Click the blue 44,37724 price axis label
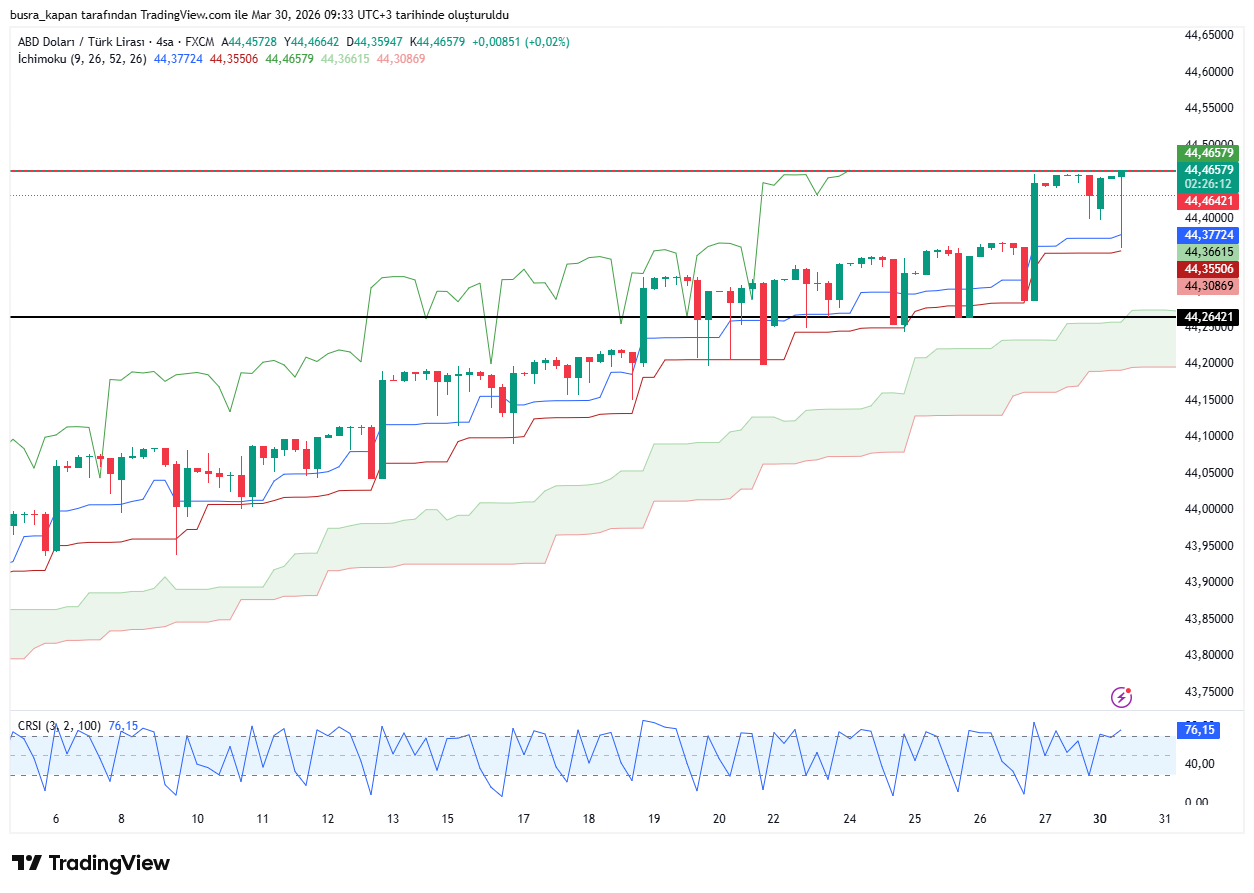Image resolution: width=1254 pixels, height=893 pixels. [1209, 235]
